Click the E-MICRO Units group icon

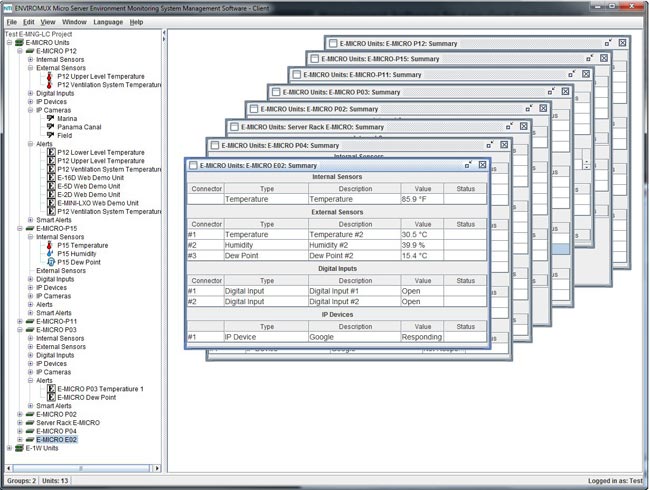(x=19, y=43)
